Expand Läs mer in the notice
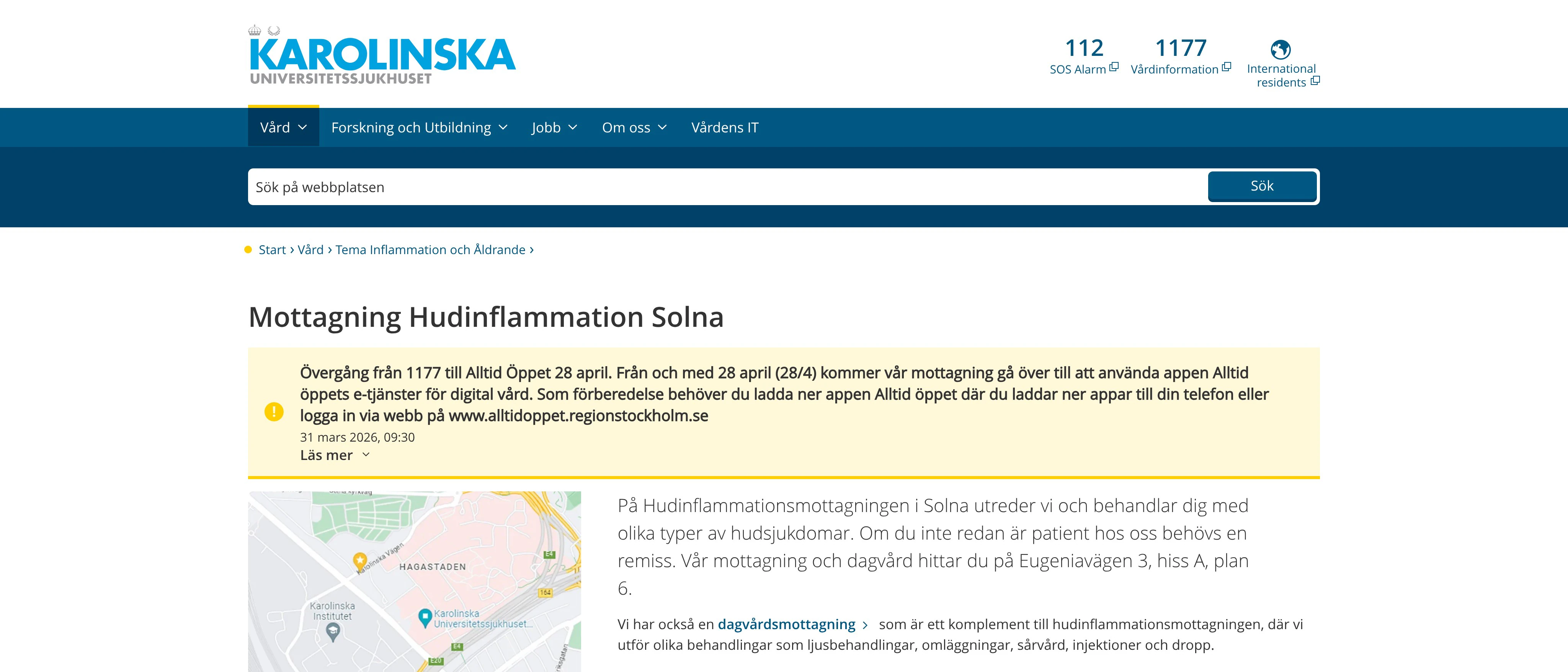Image resolution: width=1568 pixels, height=672 pixels. pyautogui.click(x=335, y=455)
